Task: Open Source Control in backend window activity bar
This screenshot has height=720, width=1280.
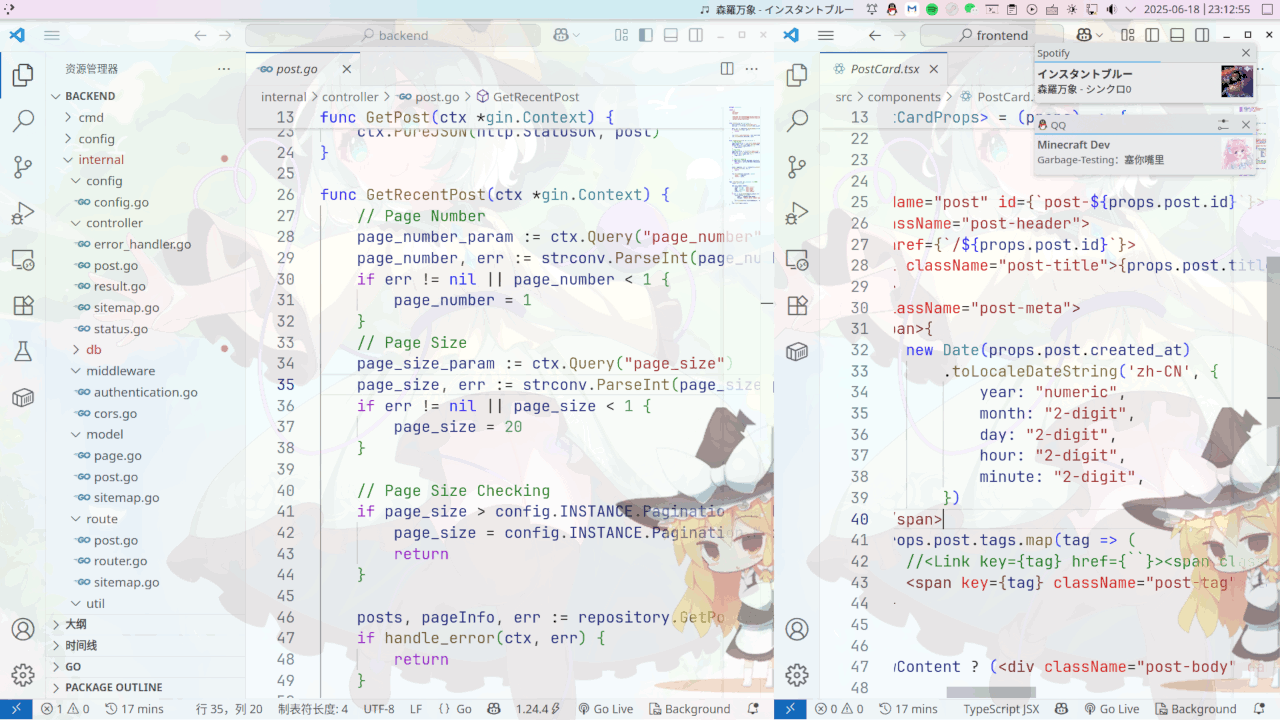Action: [x=22, y=167]
